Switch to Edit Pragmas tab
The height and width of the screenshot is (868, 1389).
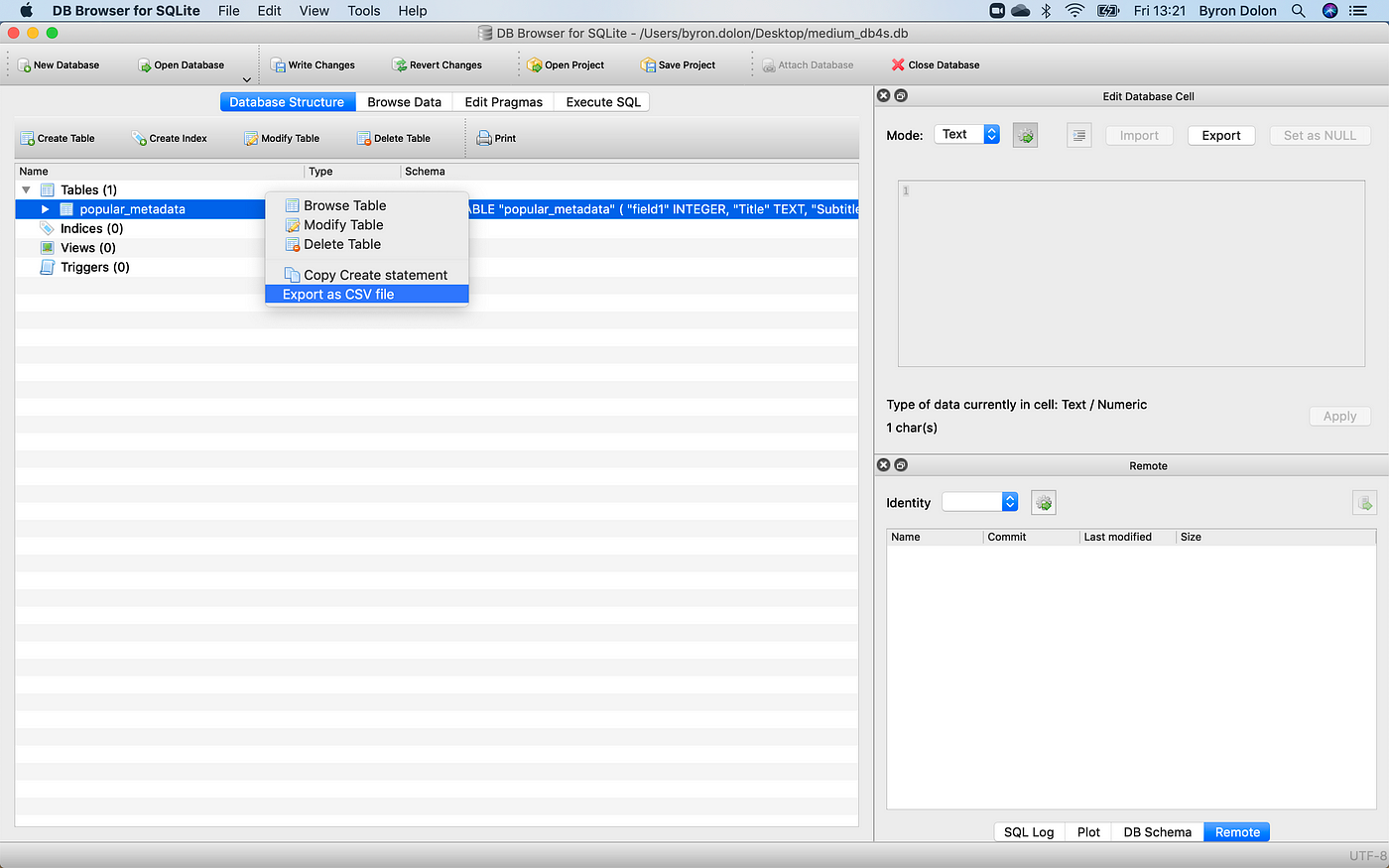(x=504, y=102)
